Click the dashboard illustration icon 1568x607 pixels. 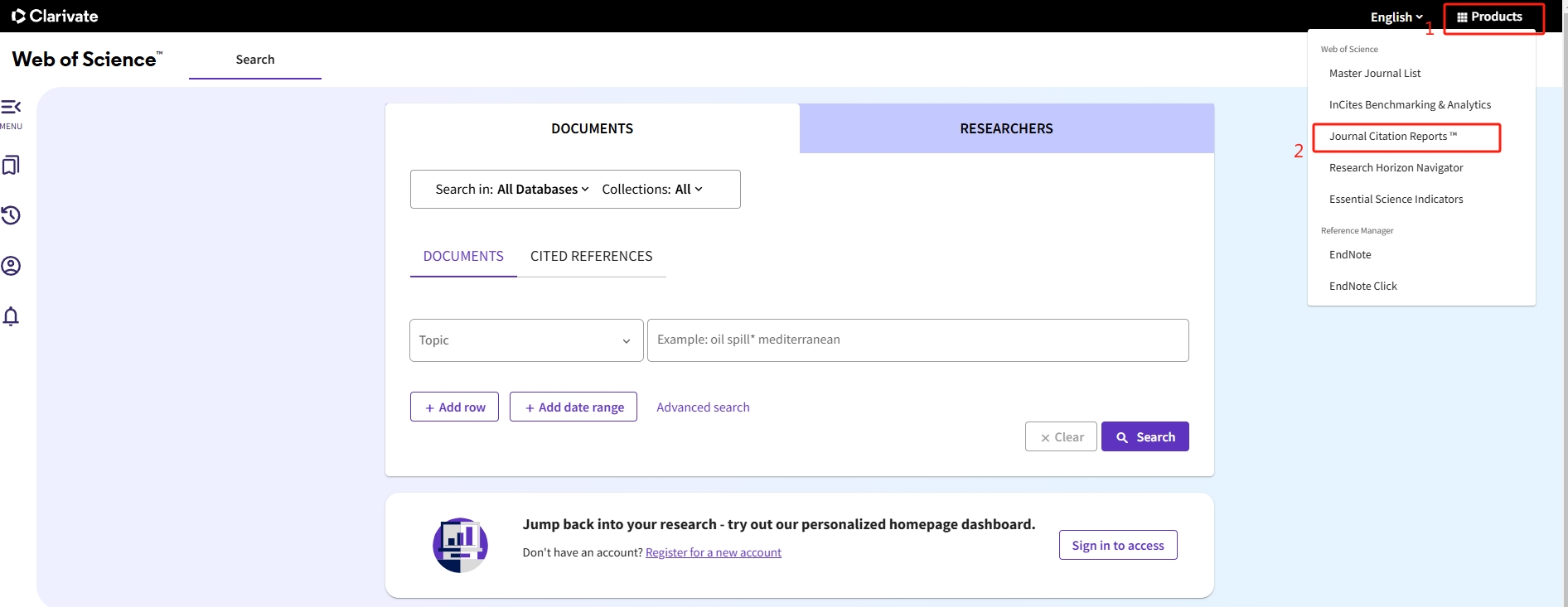(460, 545)
